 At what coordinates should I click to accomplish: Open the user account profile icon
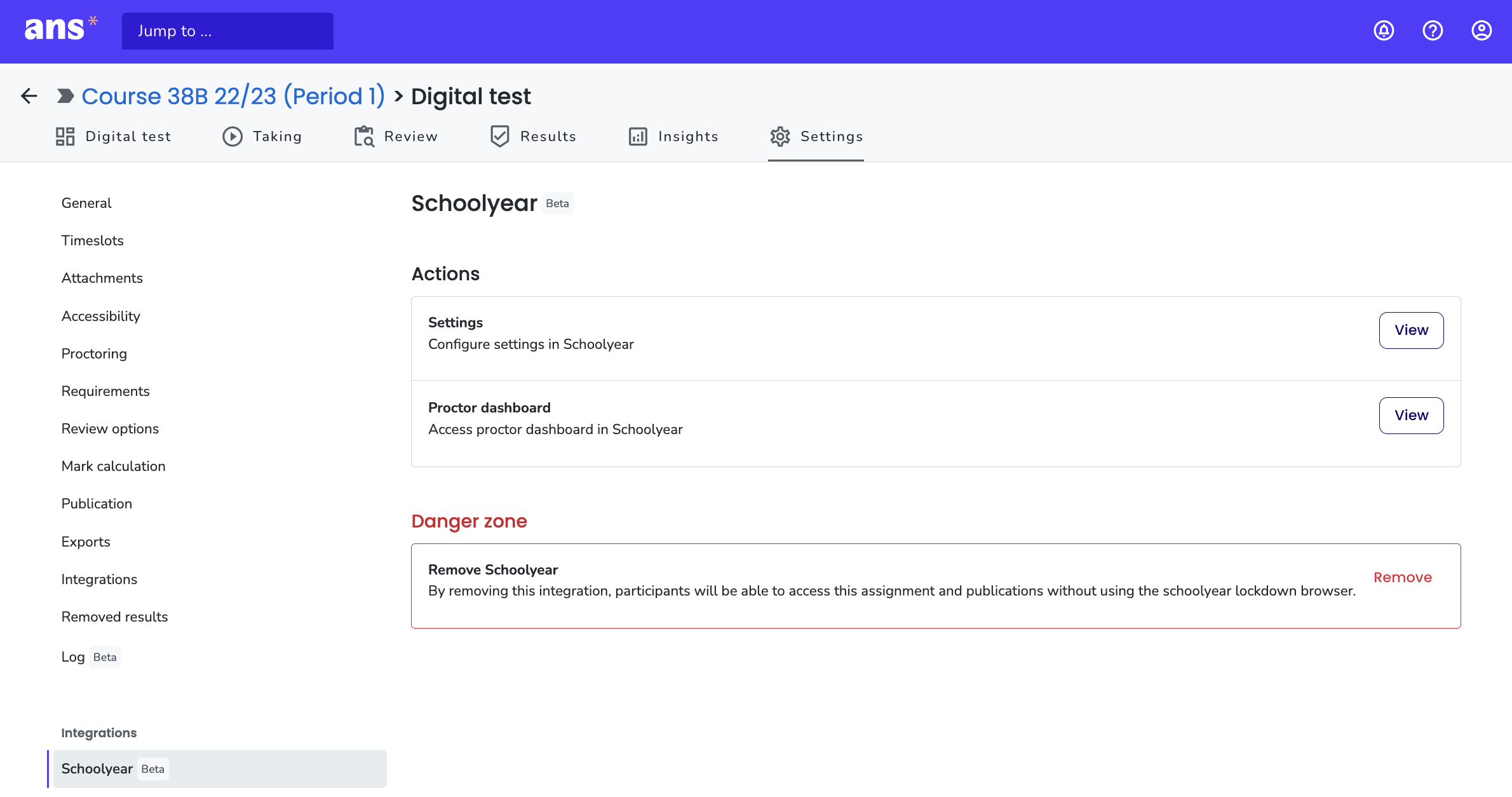1482,31
